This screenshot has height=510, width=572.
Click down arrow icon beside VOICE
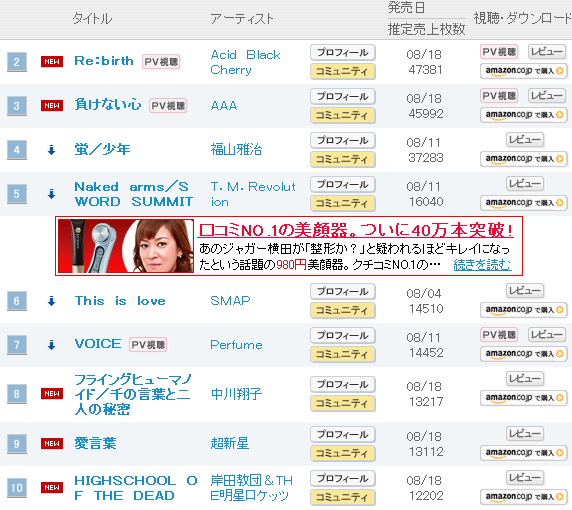point(51,345)
